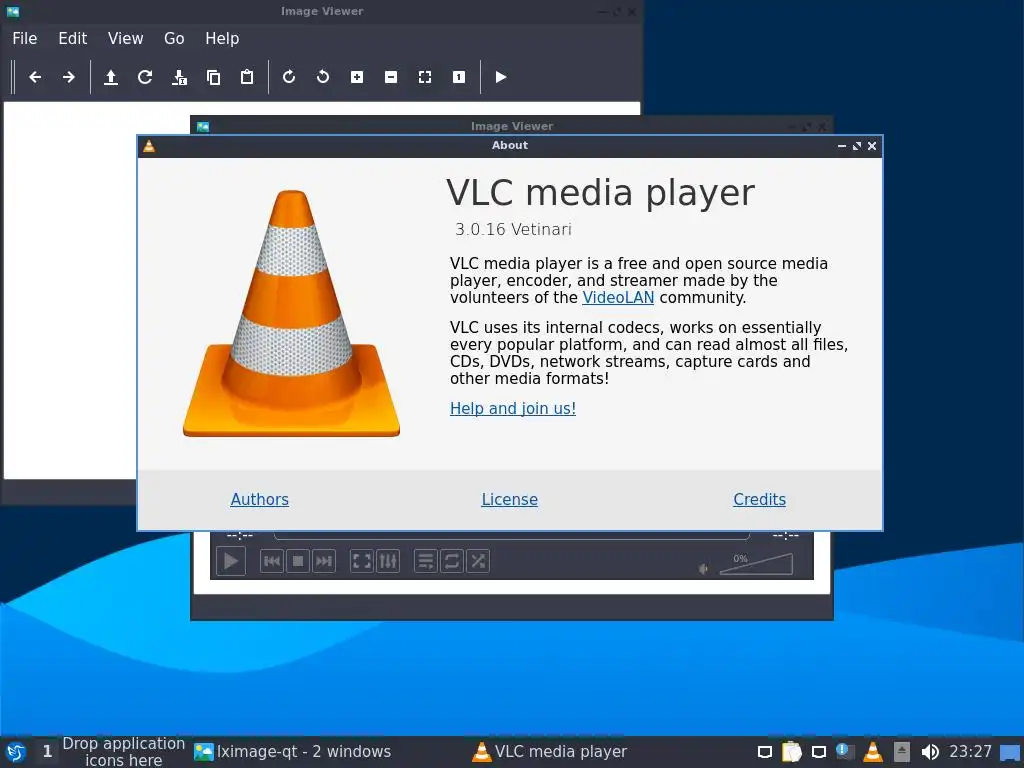The height and width of the screenshot is (768, 1024).
Task: Click the '3.0.16 Vetinari' version text
Action: [513, 229]
